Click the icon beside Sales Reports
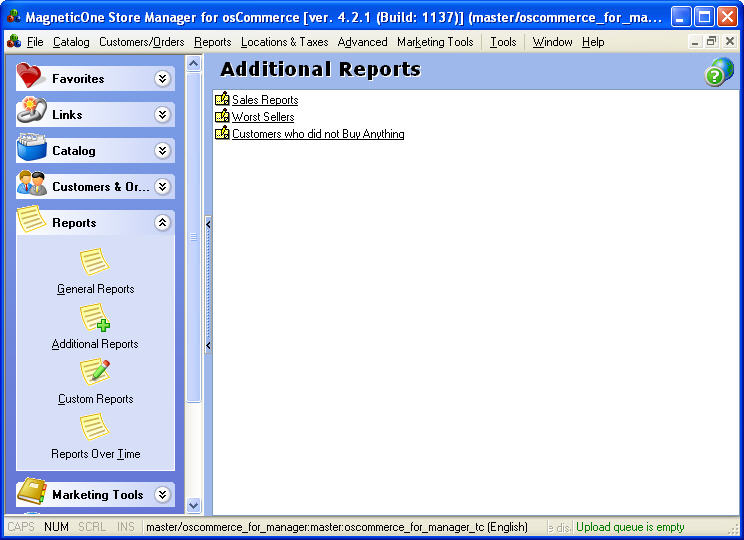This screenshot has height=540, width=744. 222,99
